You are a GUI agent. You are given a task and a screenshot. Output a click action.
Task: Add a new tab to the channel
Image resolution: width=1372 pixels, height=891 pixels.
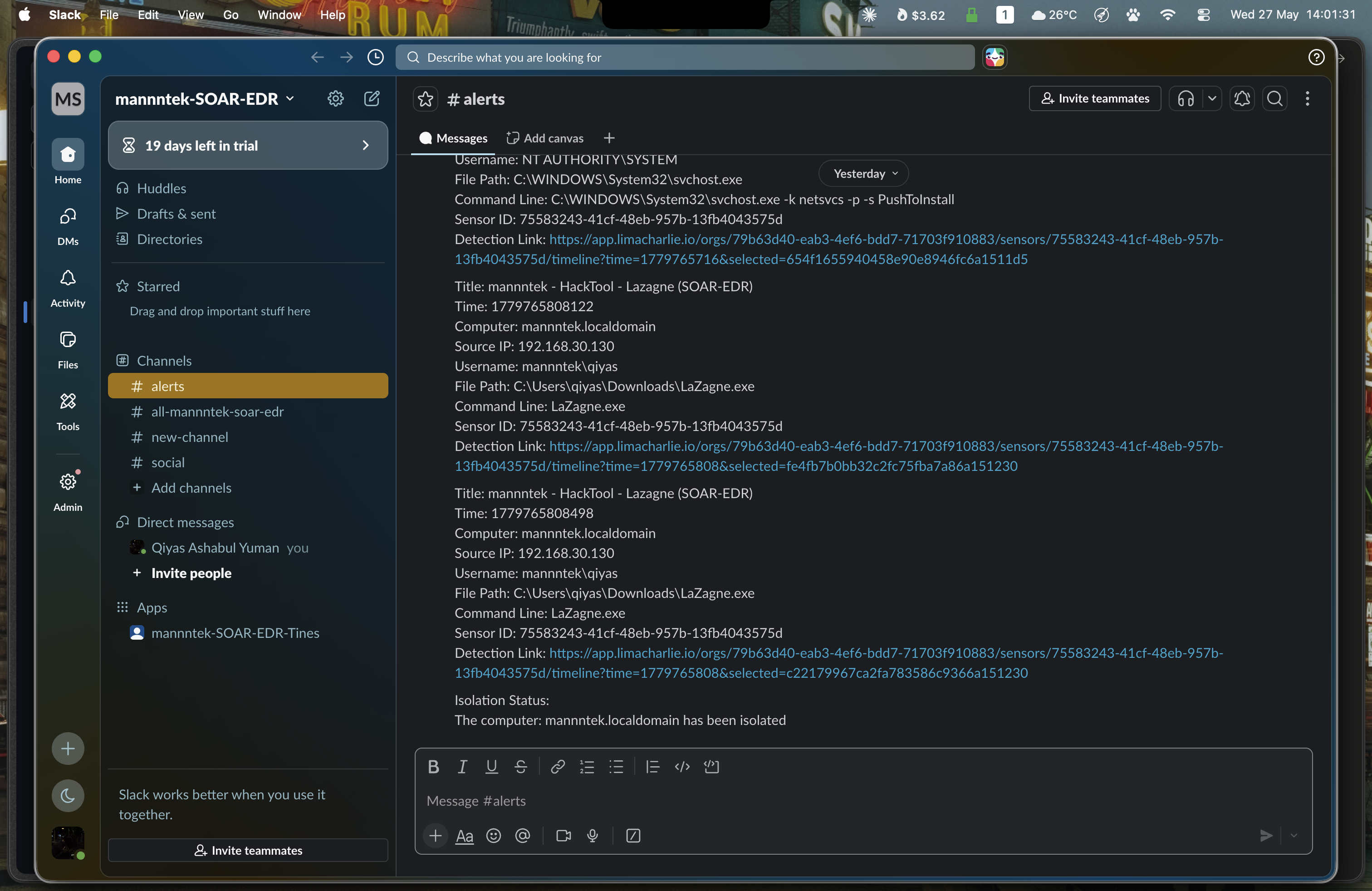click(x=609, y=138)
